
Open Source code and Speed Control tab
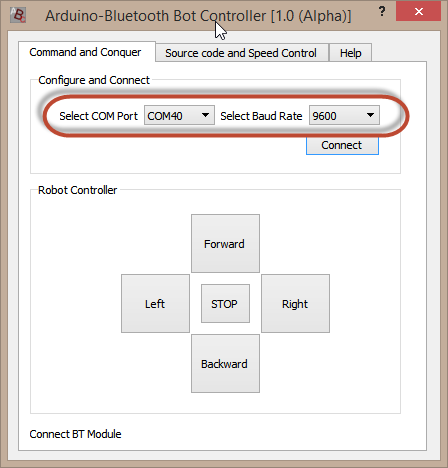pyautogui.click(x=242, y=53)
